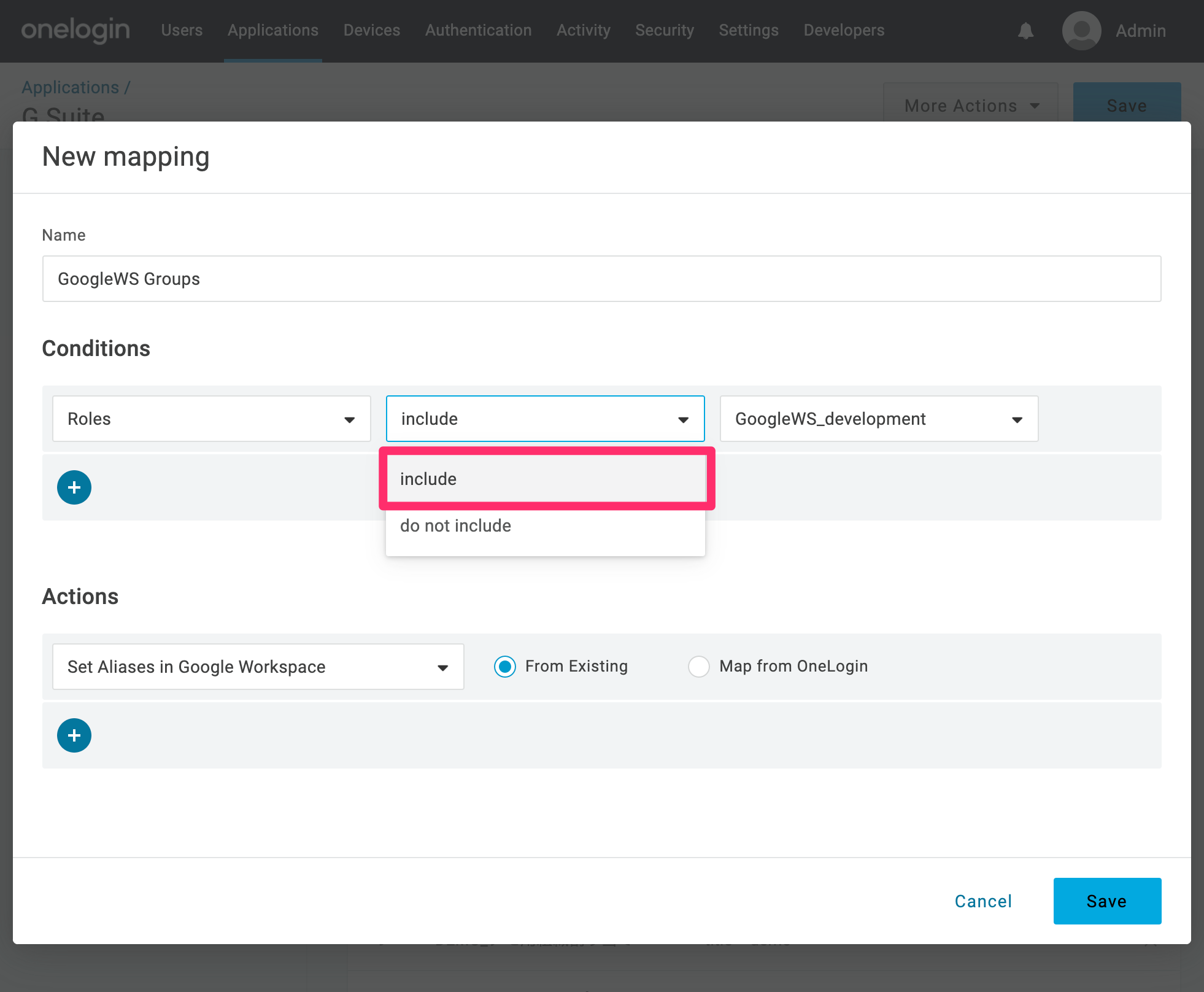Open the Roles condition dropdown

coord(212,419)
